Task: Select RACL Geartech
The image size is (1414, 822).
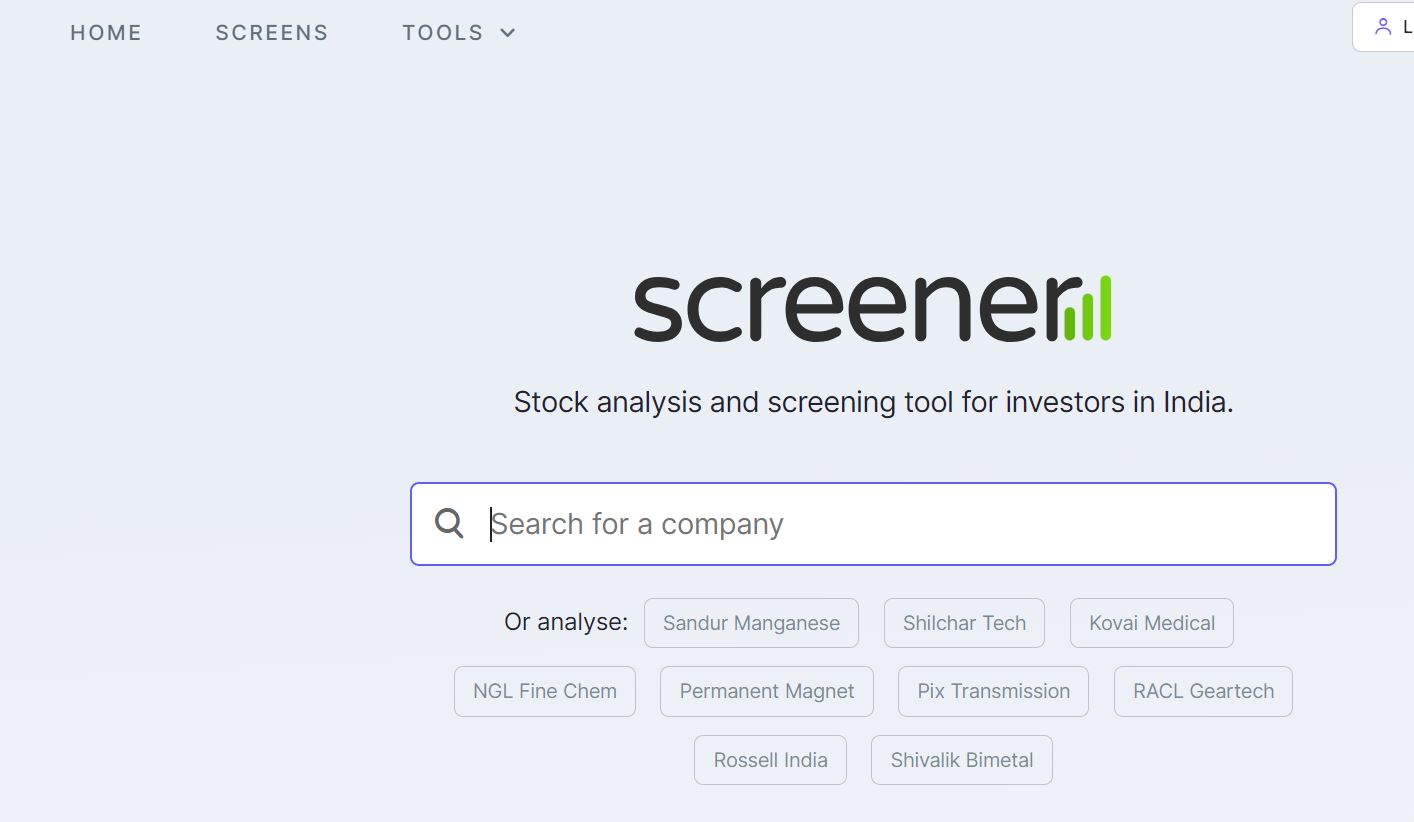Action: tap(1203, 691)
